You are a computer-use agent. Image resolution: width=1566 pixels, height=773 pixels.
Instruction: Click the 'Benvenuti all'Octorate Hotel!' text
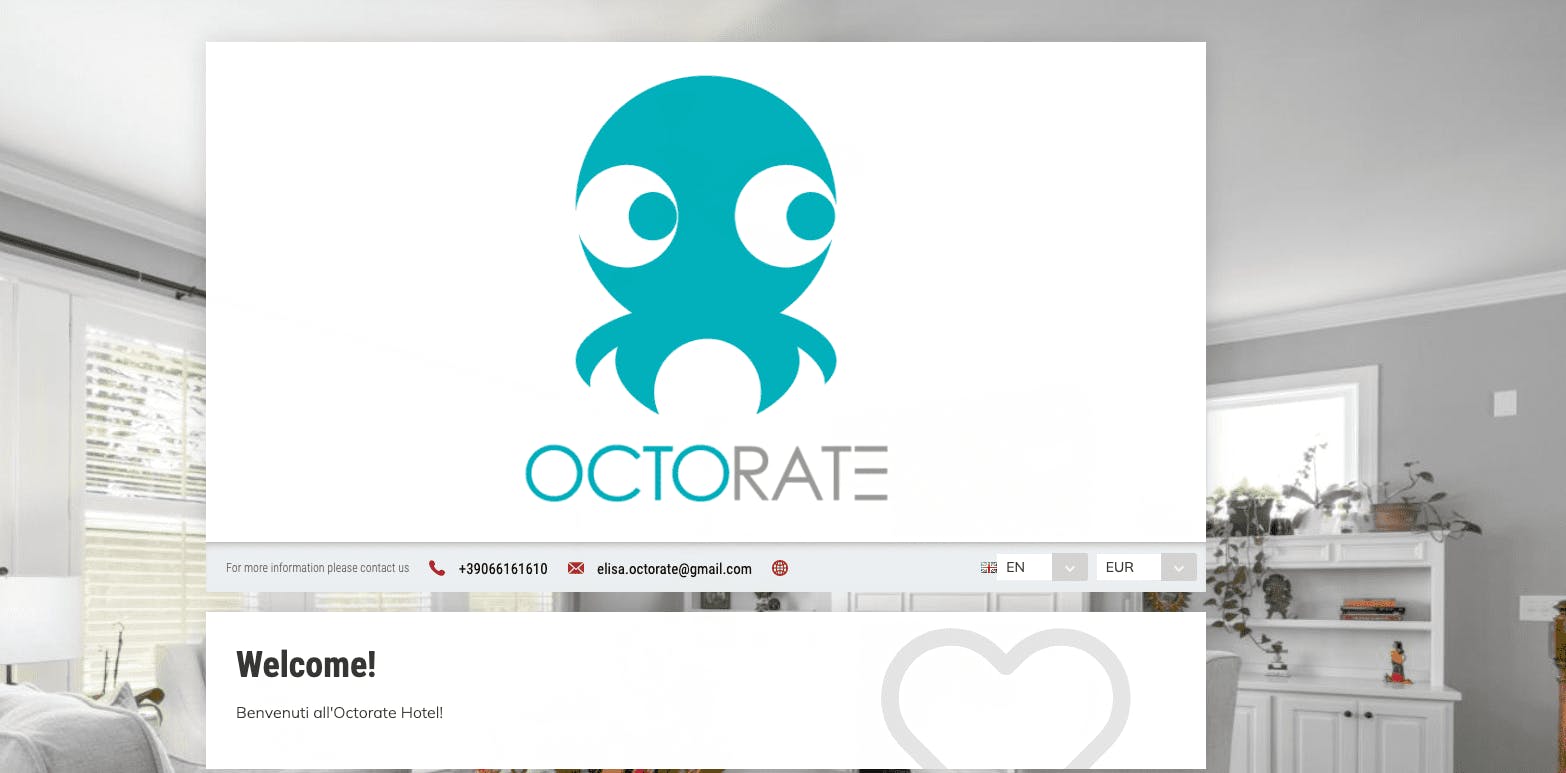click(x=339, y=713)
